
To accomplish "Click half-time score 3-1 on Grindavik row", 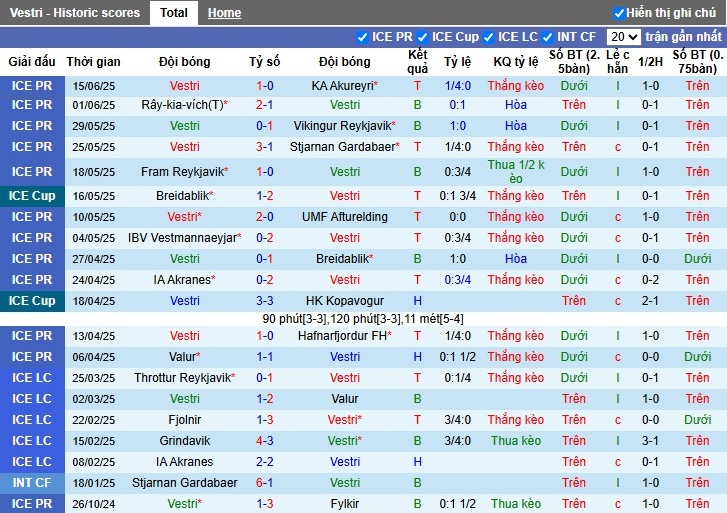I will point(650,441).
